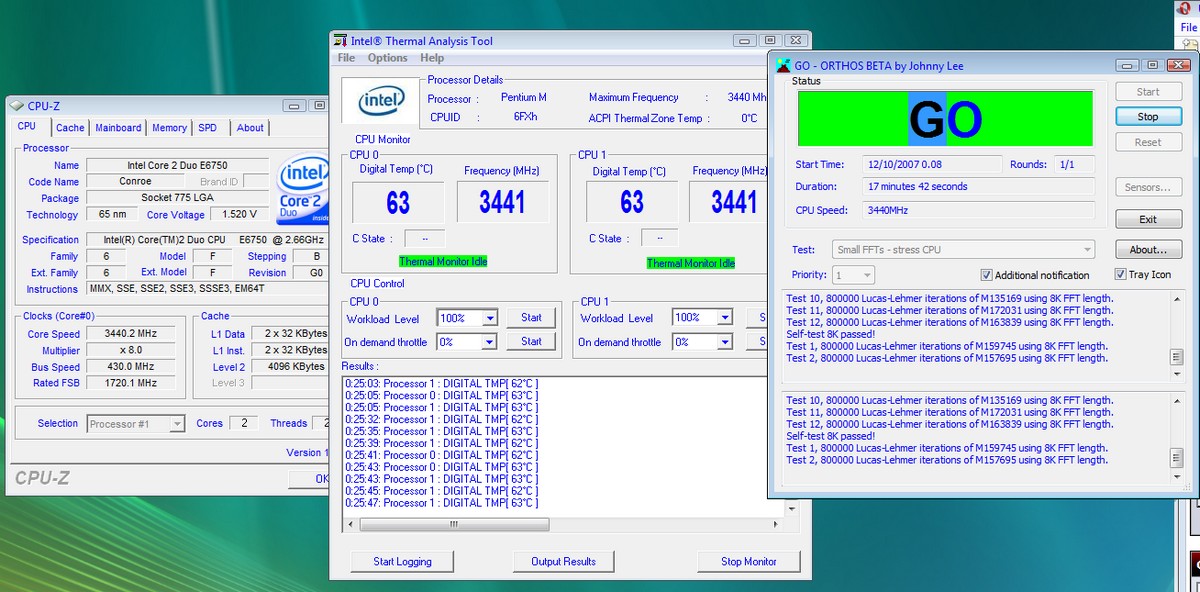Maximize the Intel Thermal Analysis Tool window
Viewport: 1200px width, 592px height.
point(770,41)
